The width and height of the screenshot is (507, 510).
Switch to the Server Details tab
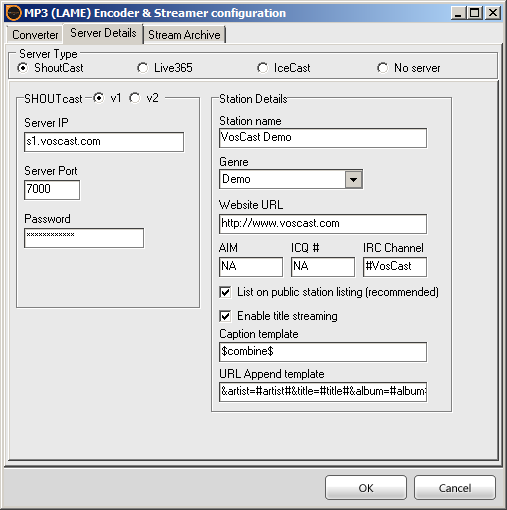103,33
